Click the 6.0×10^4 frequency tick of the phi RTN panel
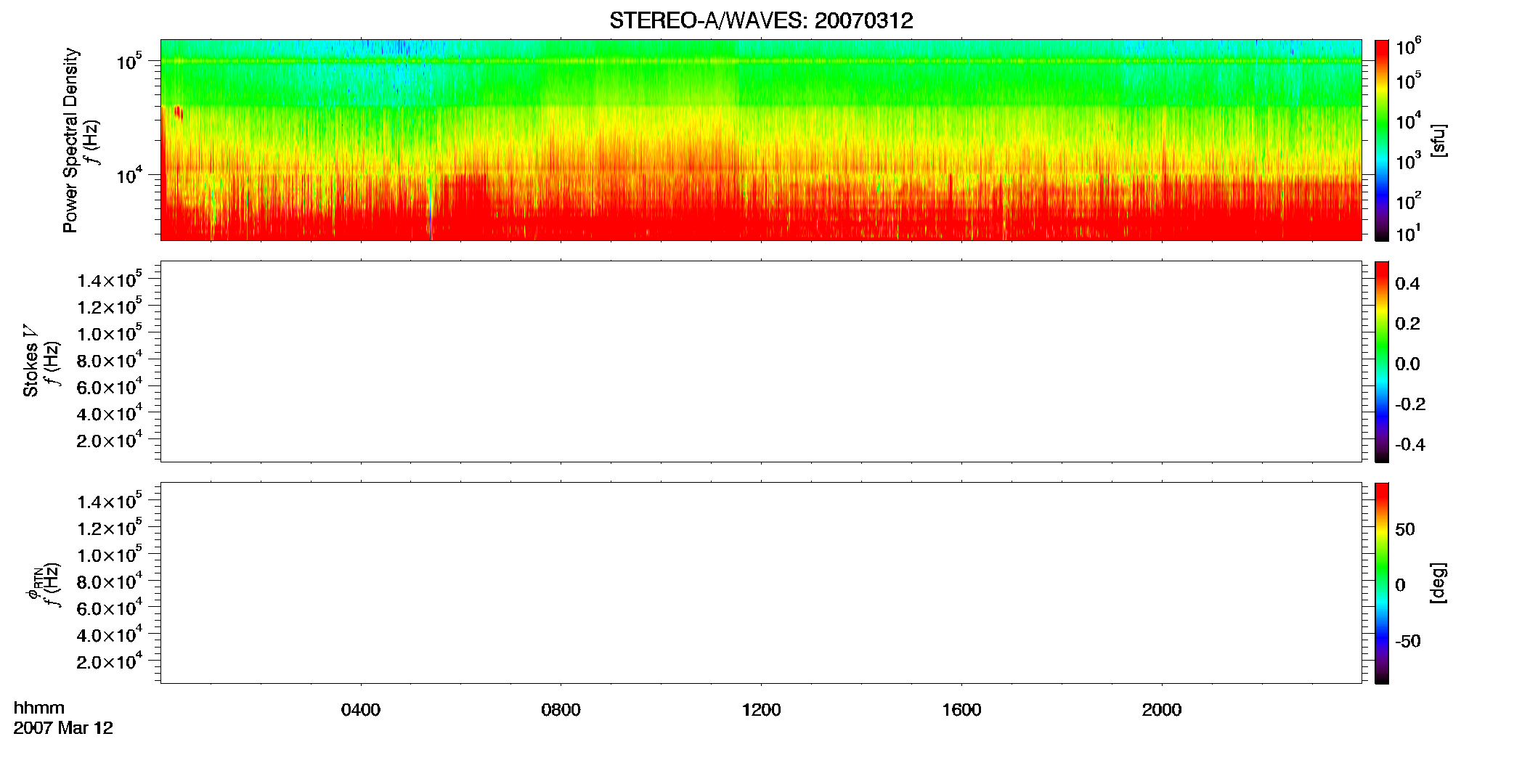The image size is (1522, 784). [110, 608]
